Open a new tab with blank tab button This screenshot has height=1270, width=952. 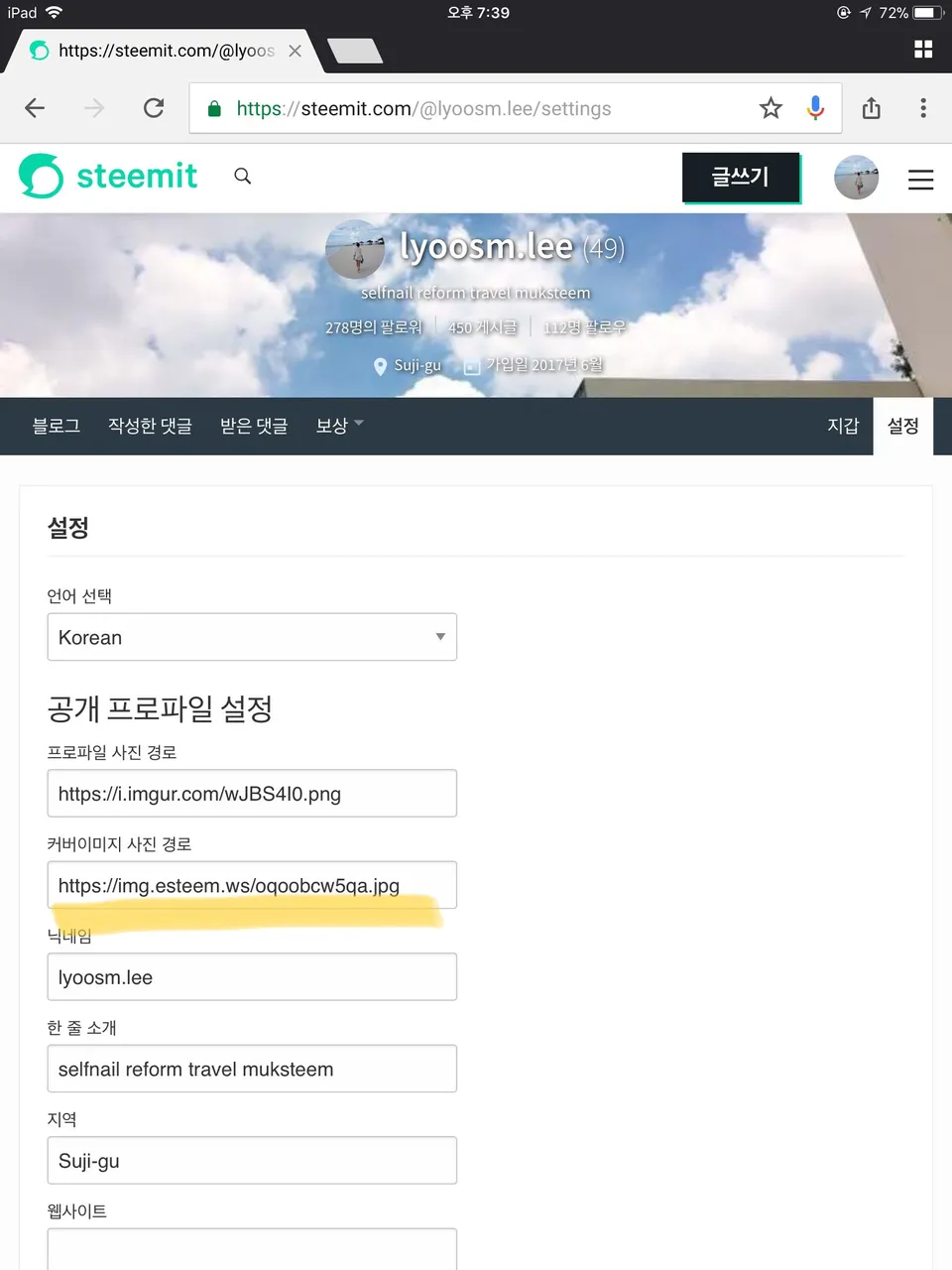355,51
